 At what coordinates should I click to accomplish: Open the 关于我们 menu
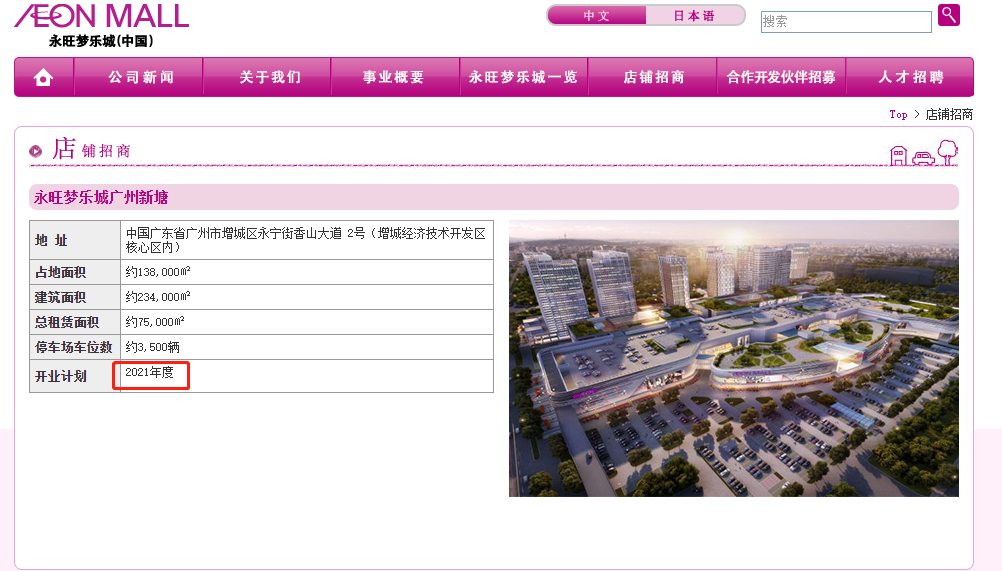[x=269, y=78]
